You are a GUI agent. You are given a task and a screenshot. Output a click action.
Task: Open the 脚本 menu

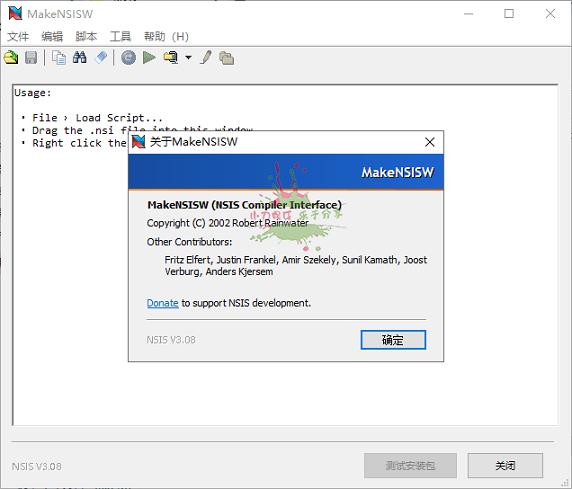pyautogui.click(x=86, y=36)
